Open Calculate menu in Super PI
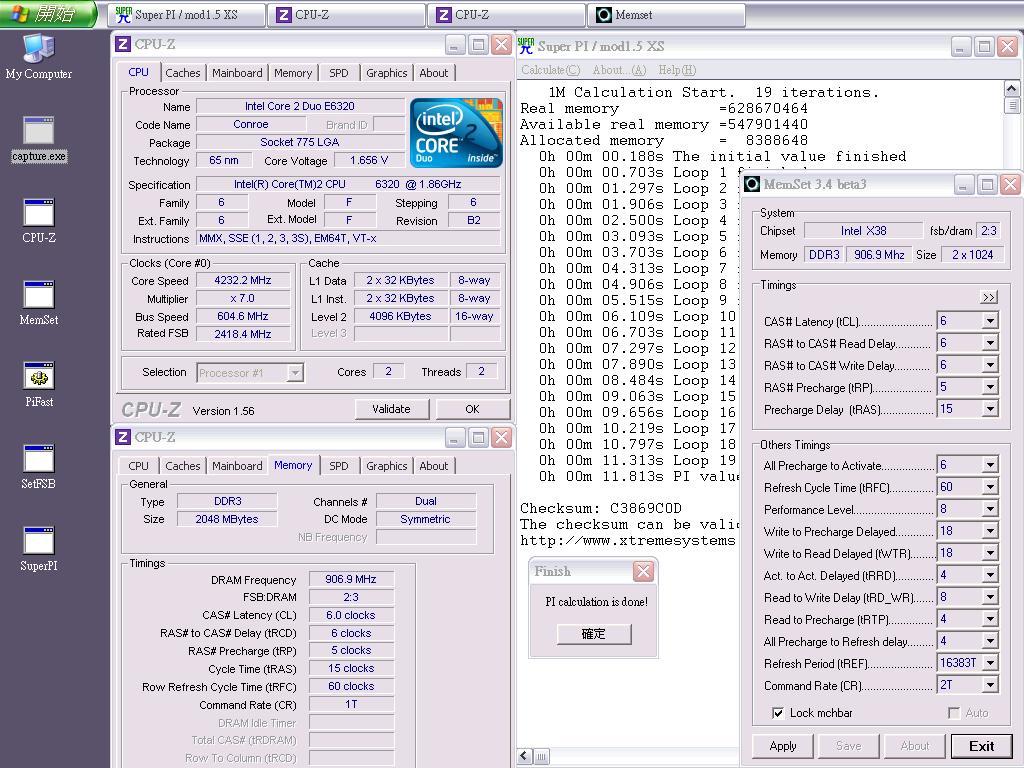The width and height of the screenshot is (1024, 768). pos(550,70)
